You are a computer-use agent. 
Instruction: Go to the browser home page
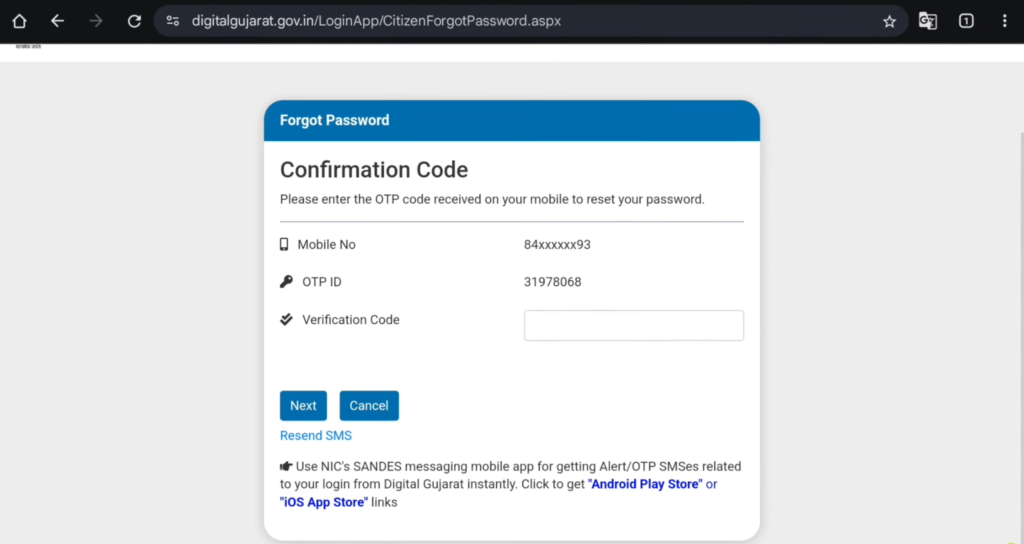(19, 21)
